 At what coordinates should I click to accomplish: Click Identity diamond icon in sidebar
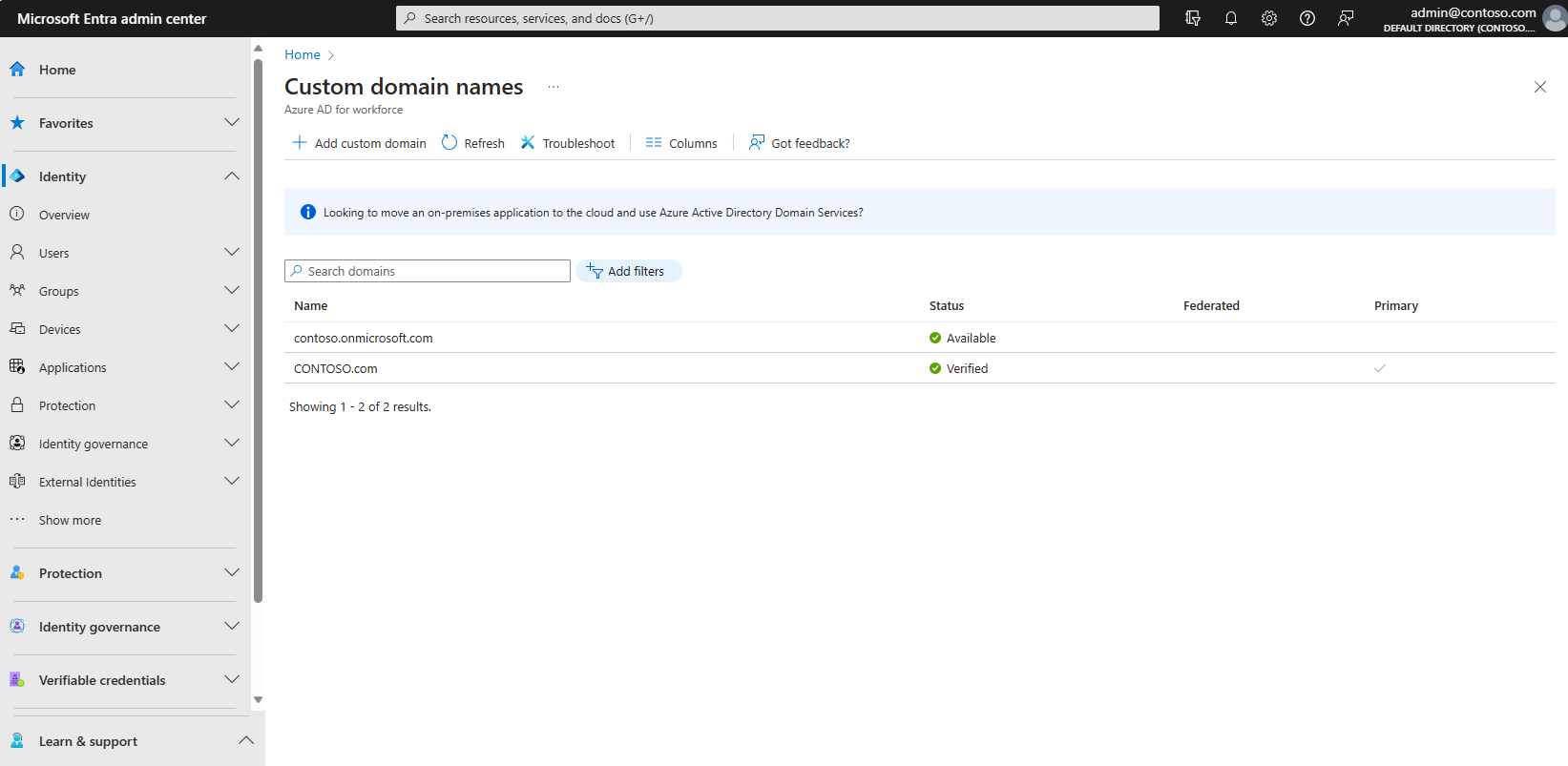tap(17, 176)
